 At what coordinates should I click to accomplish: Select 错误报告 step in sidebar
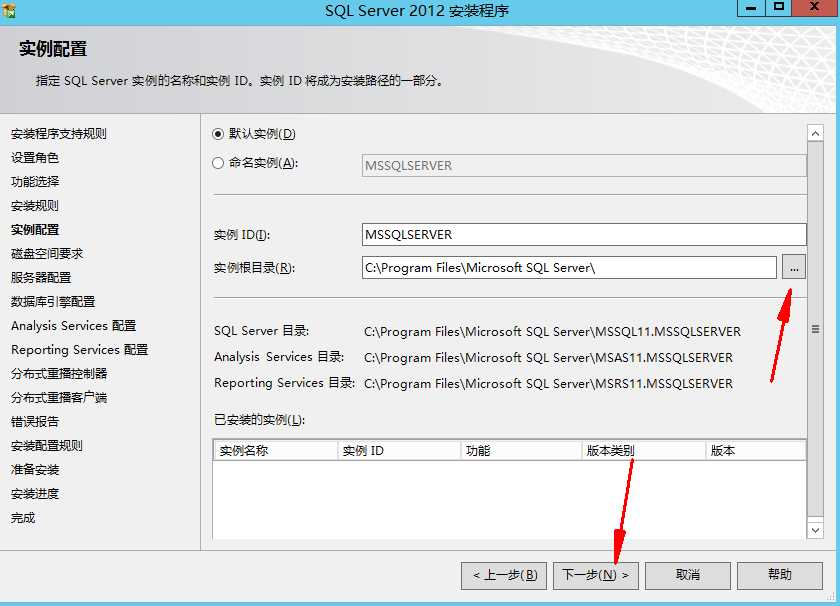point(35,422)
